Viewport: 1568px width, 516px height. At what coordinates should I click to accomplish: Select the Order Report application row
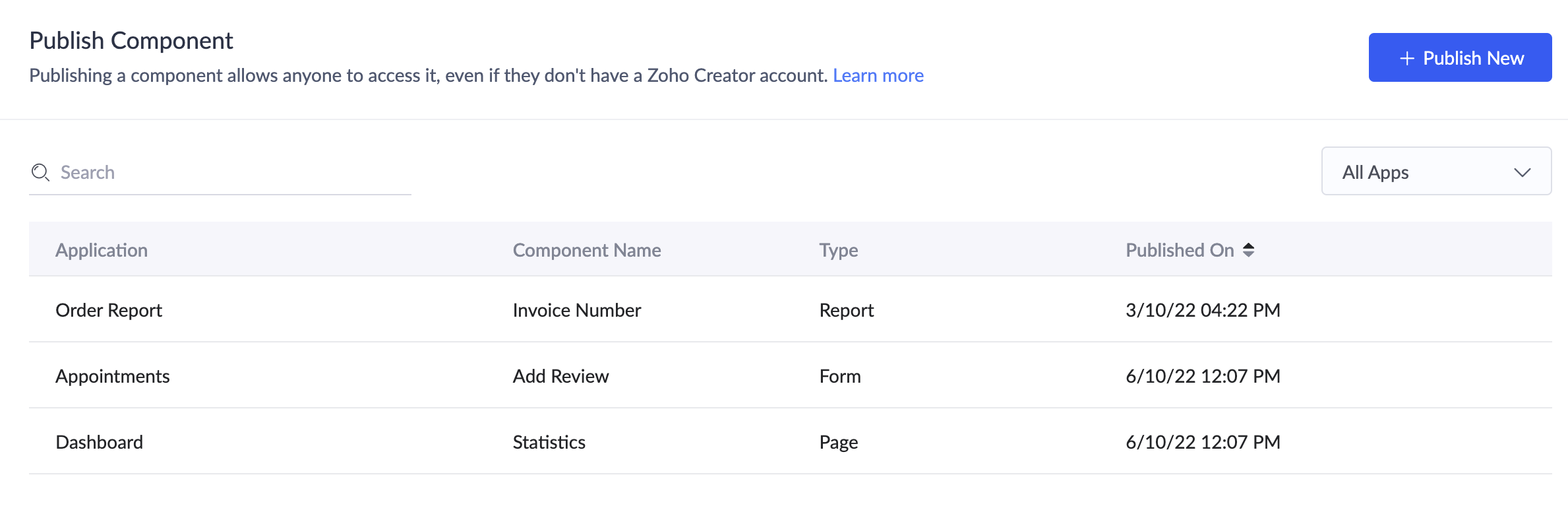pyautogui.click(x=109, y=310)
